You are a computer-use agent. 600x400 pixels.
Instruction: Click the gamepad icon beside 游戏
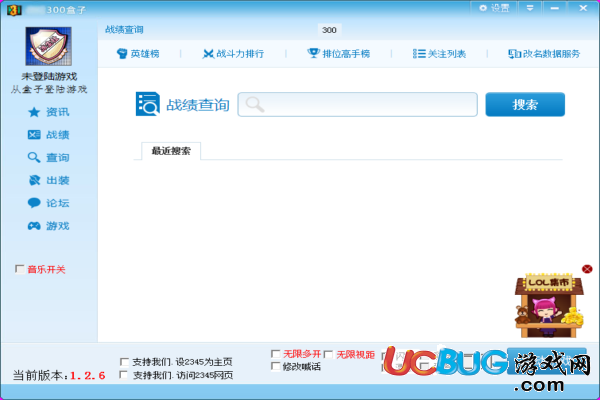(x=34, y=226)
